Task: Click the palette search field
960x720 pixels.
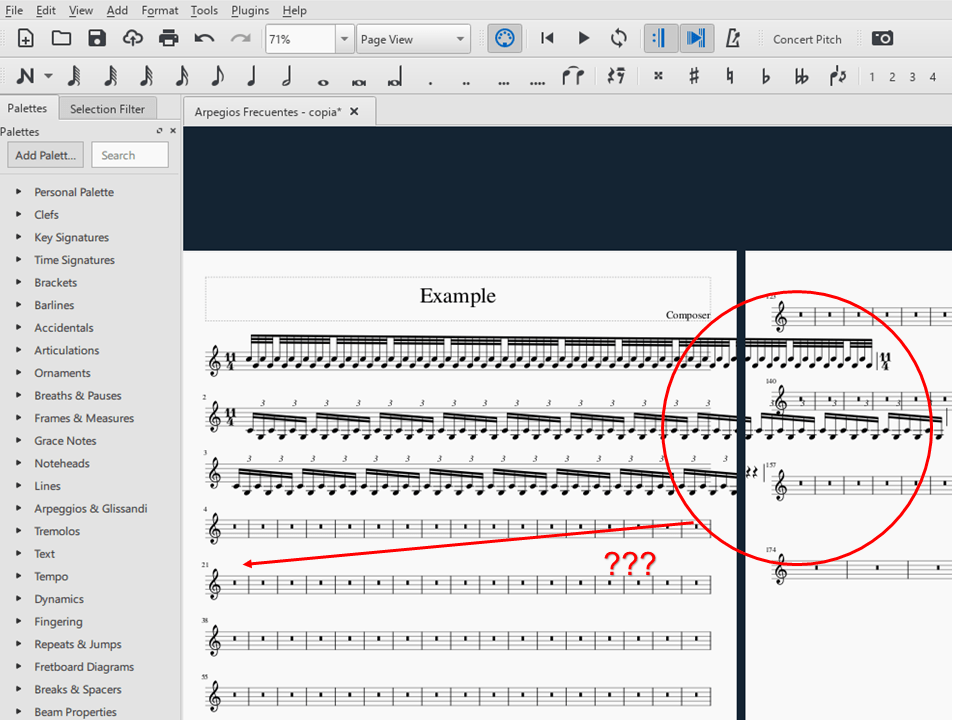Action: pos(129,155)
